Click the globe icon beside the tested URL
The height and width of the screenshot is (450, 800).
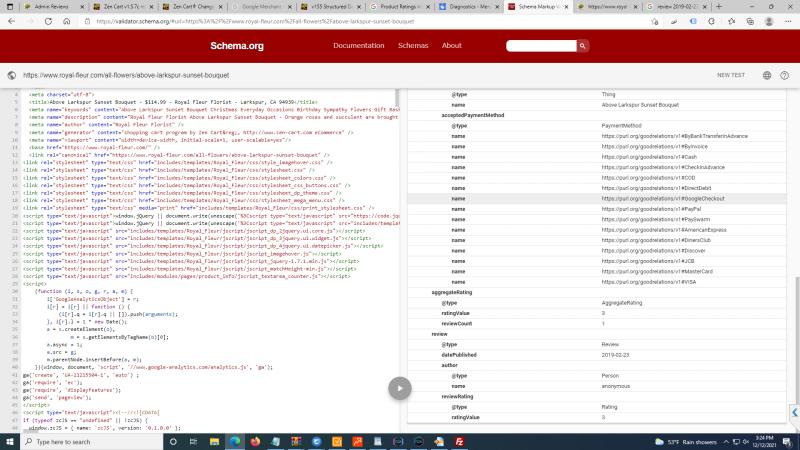(x=12, y=75)
